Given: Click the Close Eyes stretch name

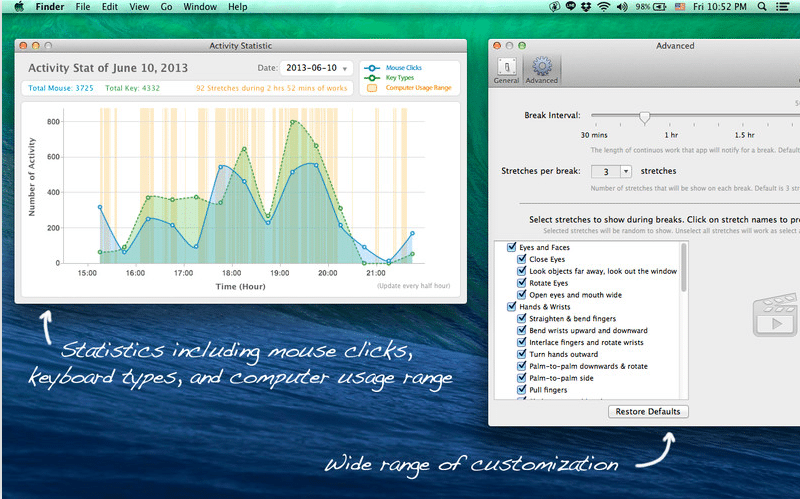Looking at the screenshot, I should click(547, 259).
